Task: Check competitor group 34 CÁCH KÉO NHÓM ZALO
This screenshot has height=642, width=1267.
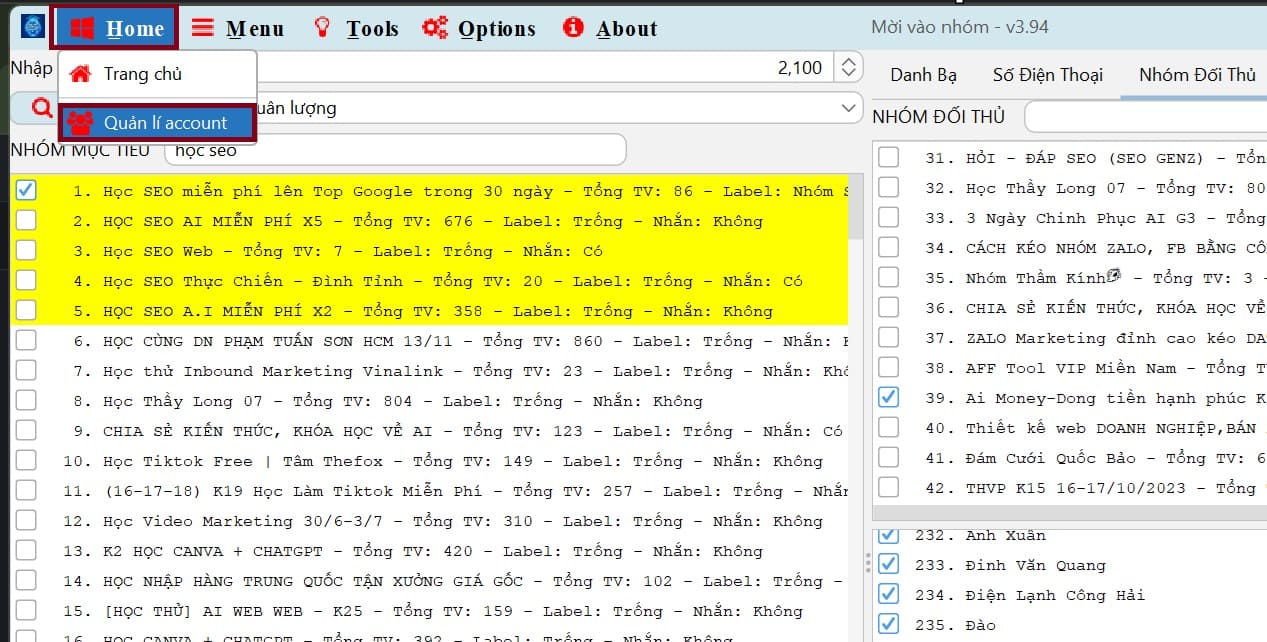Action: pos(888,247)
